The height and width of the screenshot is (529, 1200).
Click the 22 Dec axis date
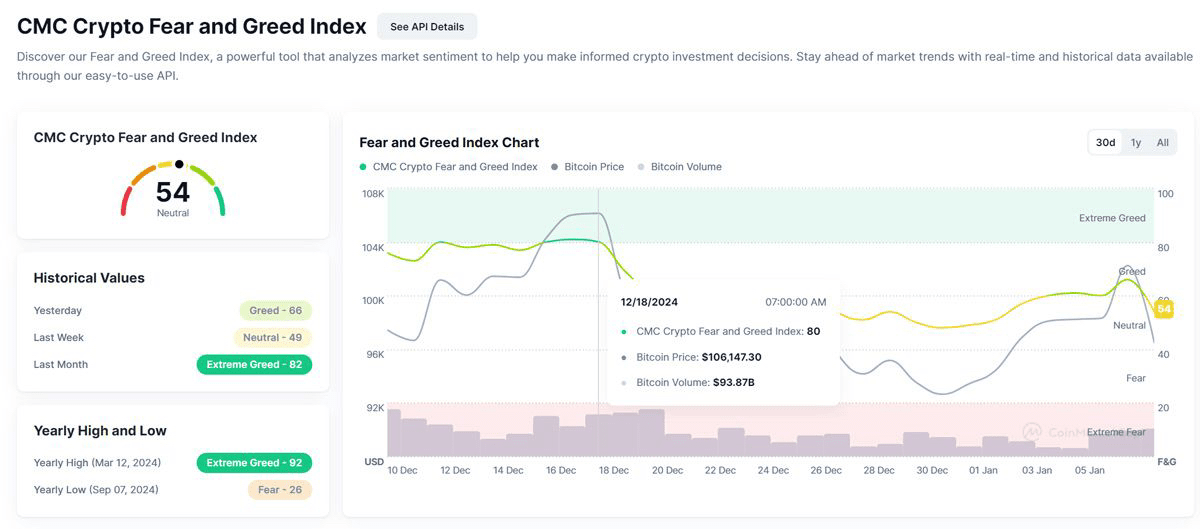(x=720, y=470)
